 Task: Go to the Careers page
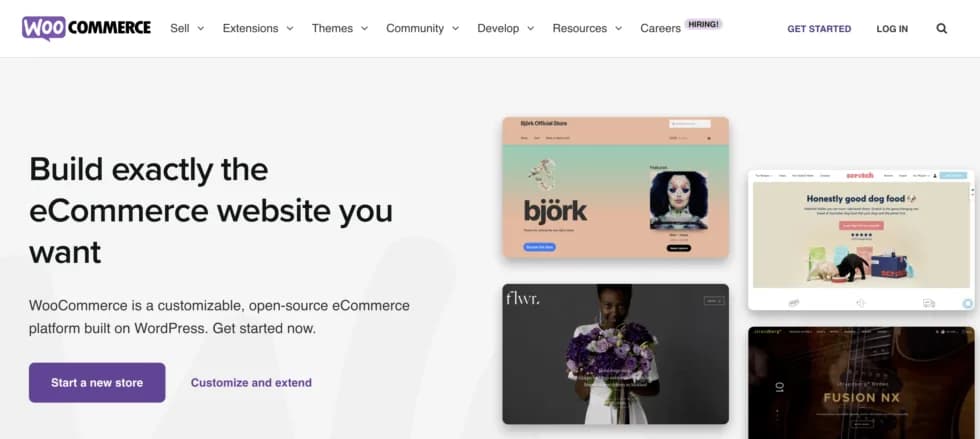tap(660, 28)
